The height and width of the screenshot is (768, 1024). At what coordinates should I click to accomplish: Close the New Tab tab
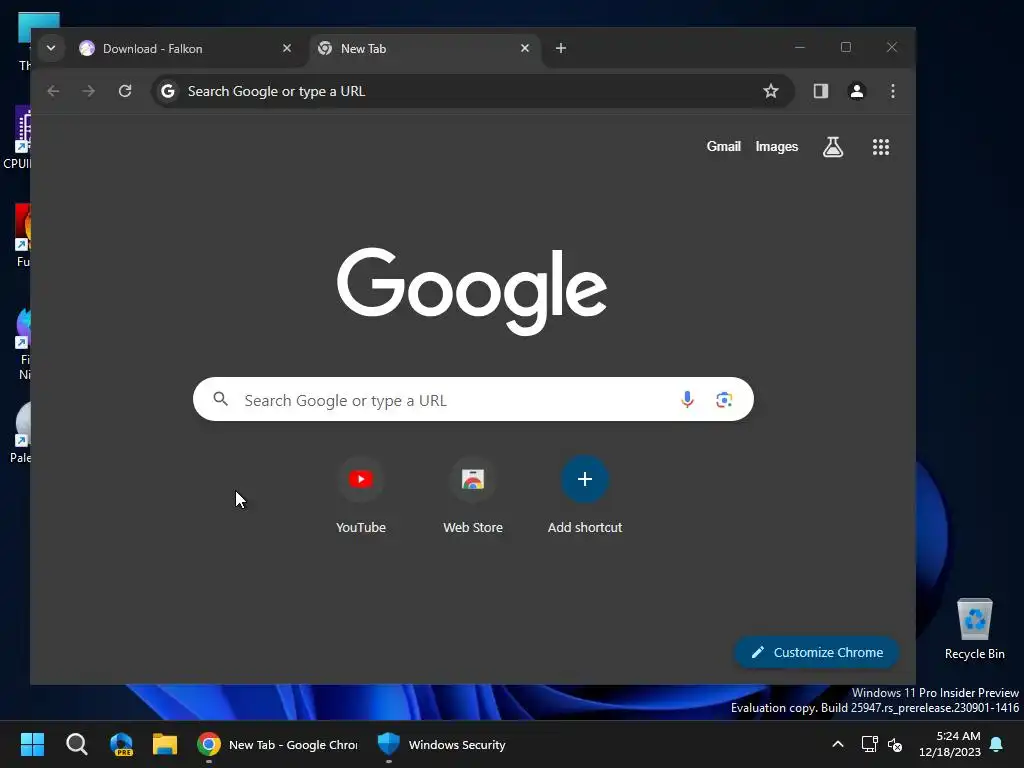point(524,48)
